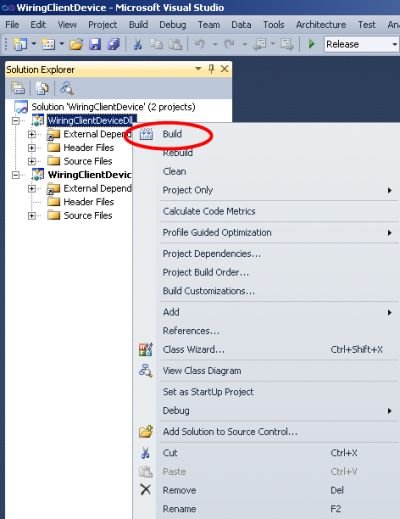The width and height of the screenshot is (400, 519).
Task: Click the Undo arrow in toolbar
Action: 200,44
